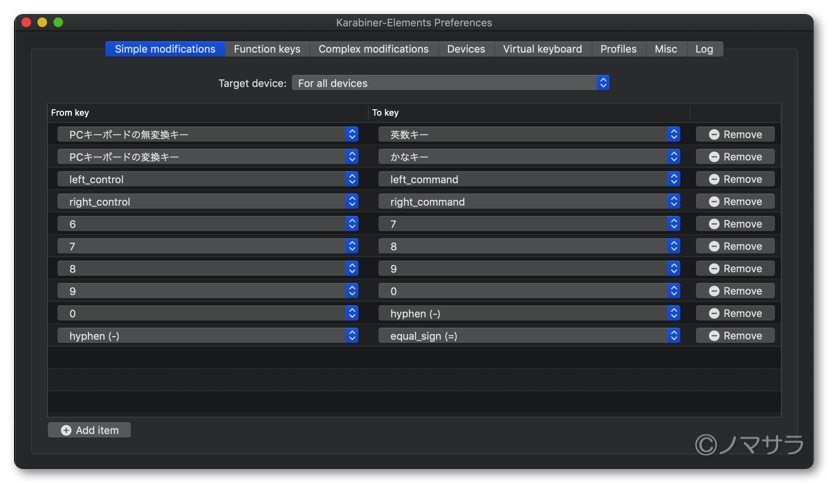The width and height of the screenshot is (828, 483).
Task: Switch to the Function keys tab
Action: point(267,49)
